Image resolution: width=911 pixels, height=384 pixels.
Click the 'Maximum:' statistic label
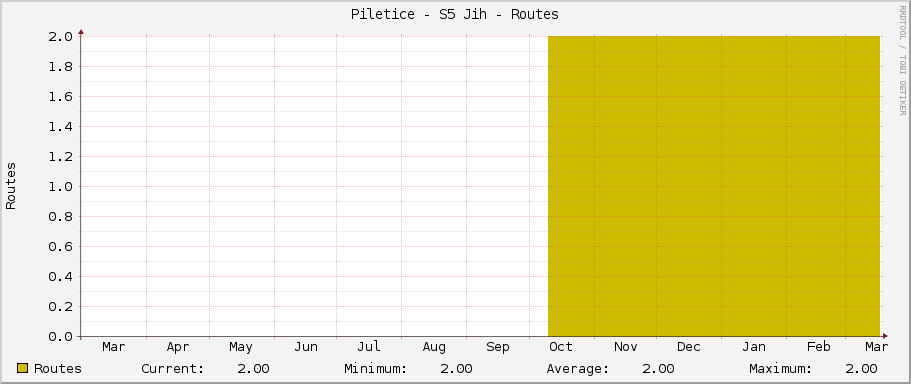(x=781, y=369)
